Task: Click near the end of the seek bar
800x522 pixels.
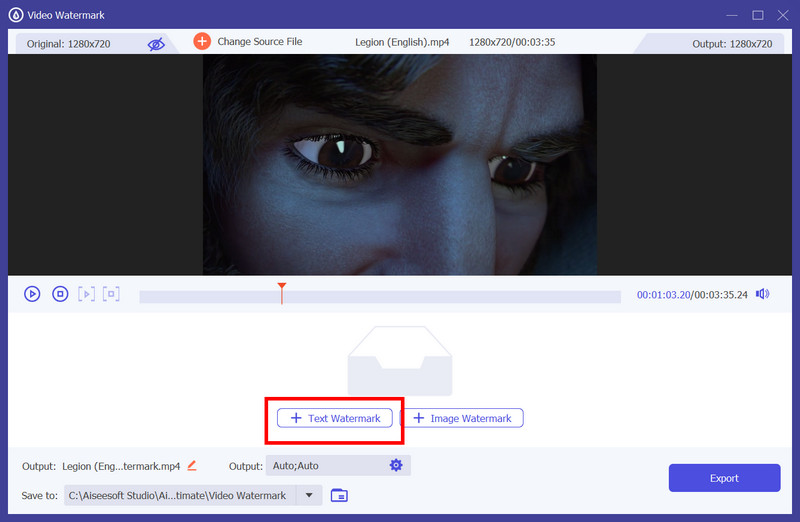Action: click(610, 297)
